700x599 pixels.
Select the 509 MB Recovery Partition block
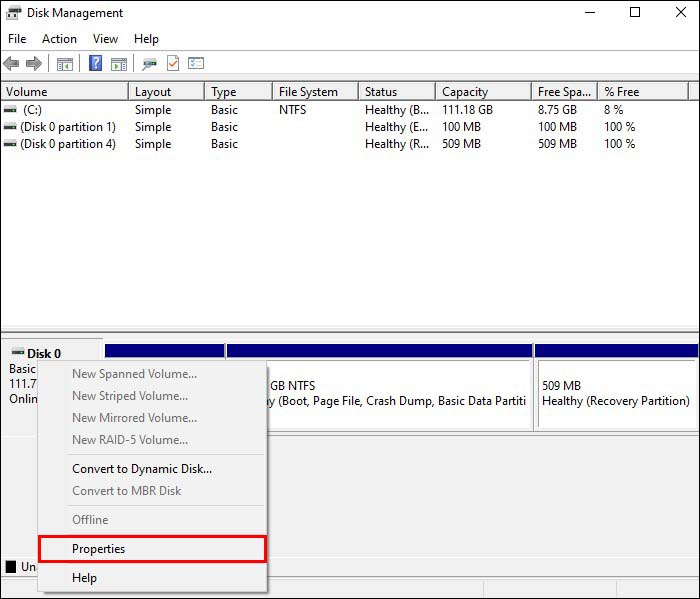pyautogui.click(x=615, y=393)
